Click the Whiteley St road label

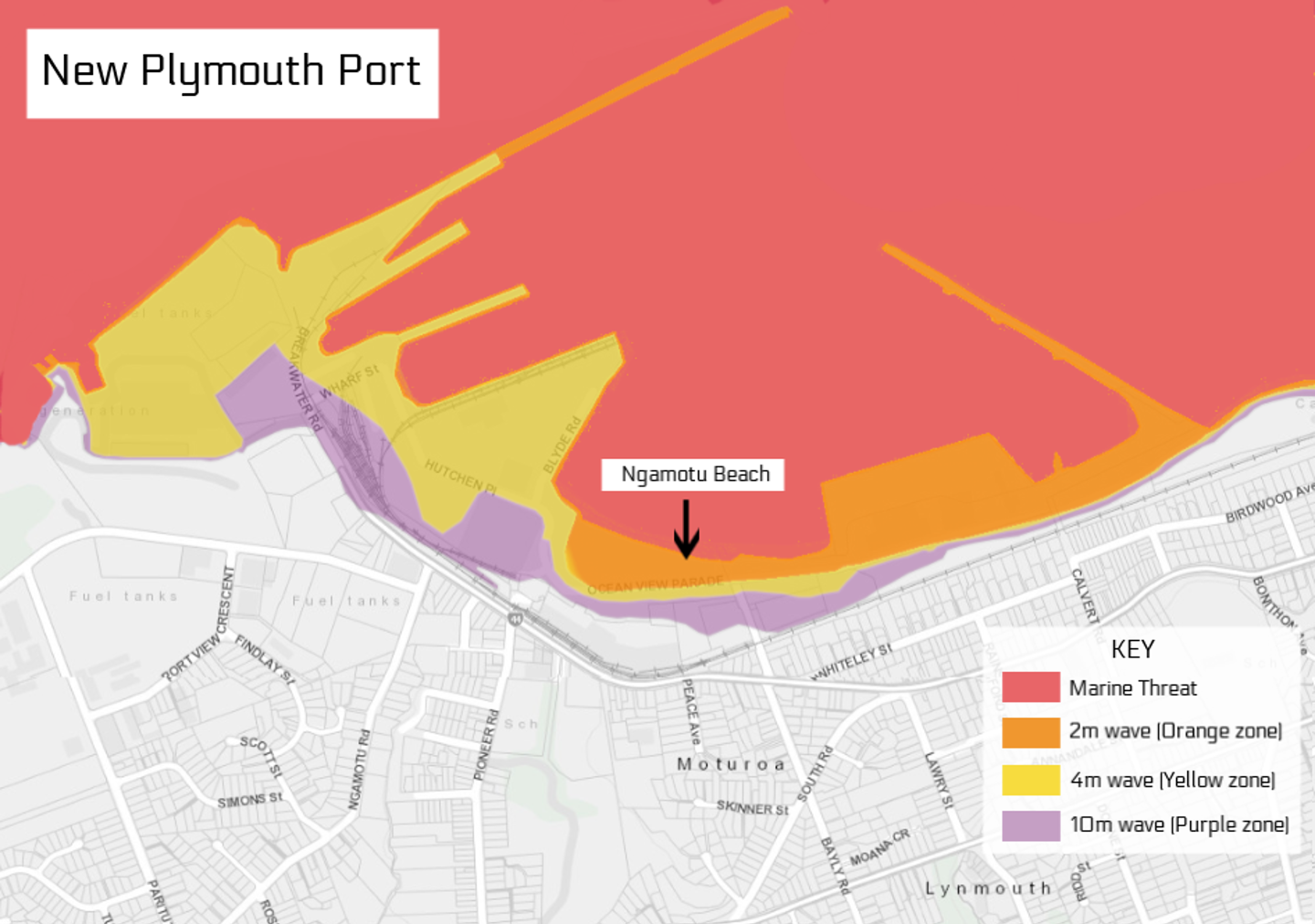coord(851,662)
